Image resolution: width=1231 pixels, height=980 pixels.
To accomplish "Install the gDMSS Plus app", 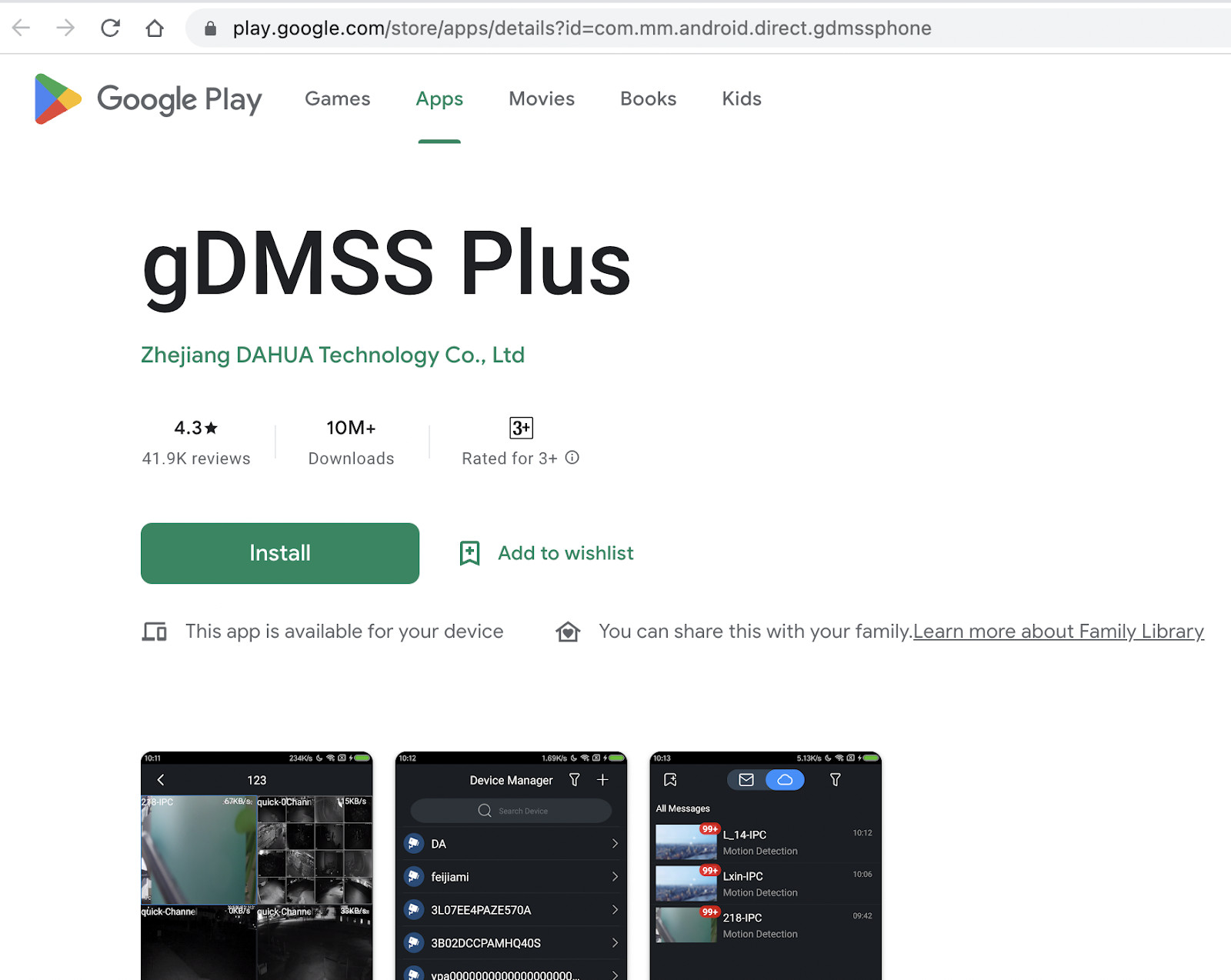I will click(280, 553).
